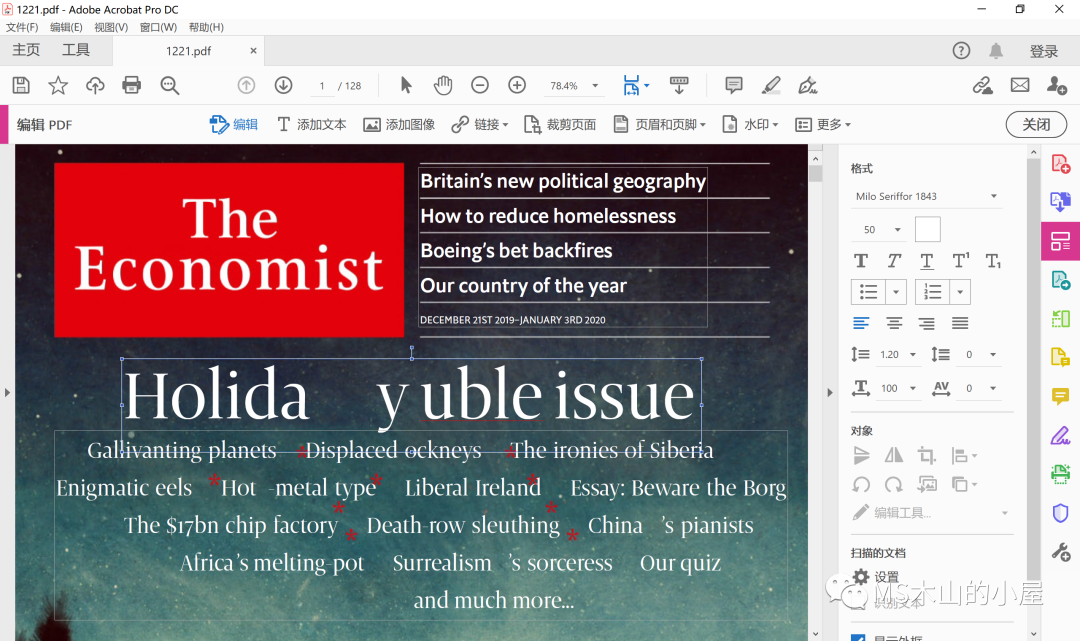The width and height of the screenshot is (1080, 641).
Task: Send file by email envelope icon
Action: click(1020, 85)
